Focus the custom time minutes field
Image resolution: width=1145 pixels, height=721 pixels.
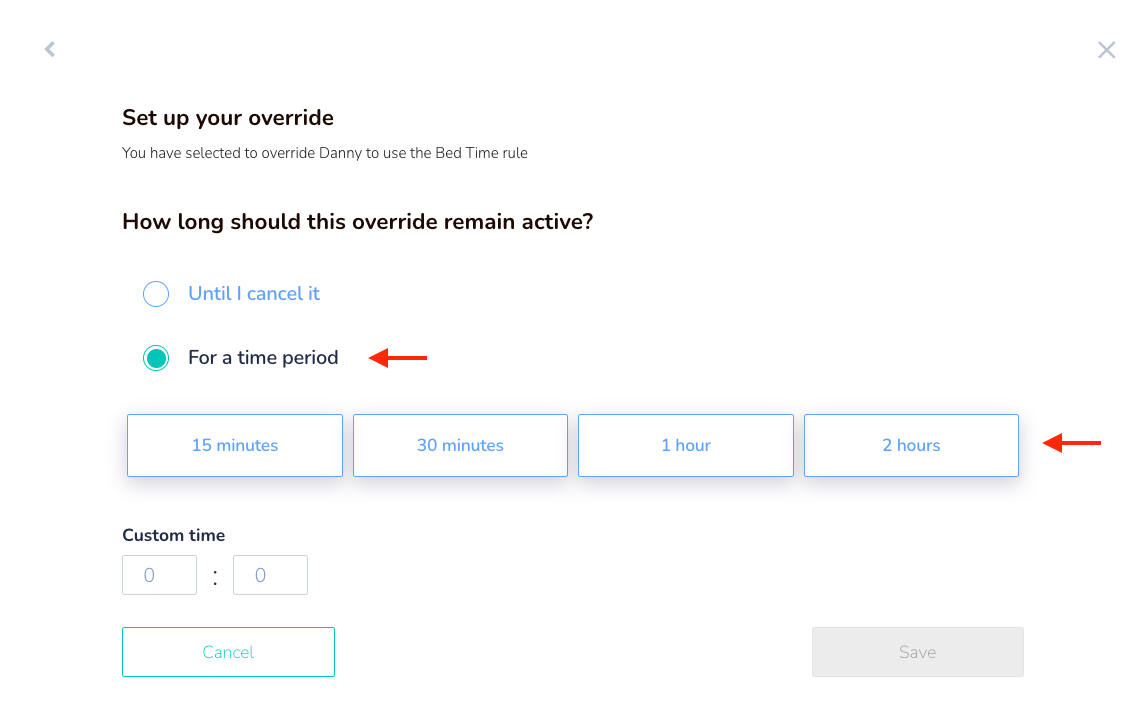click(270, 575)
